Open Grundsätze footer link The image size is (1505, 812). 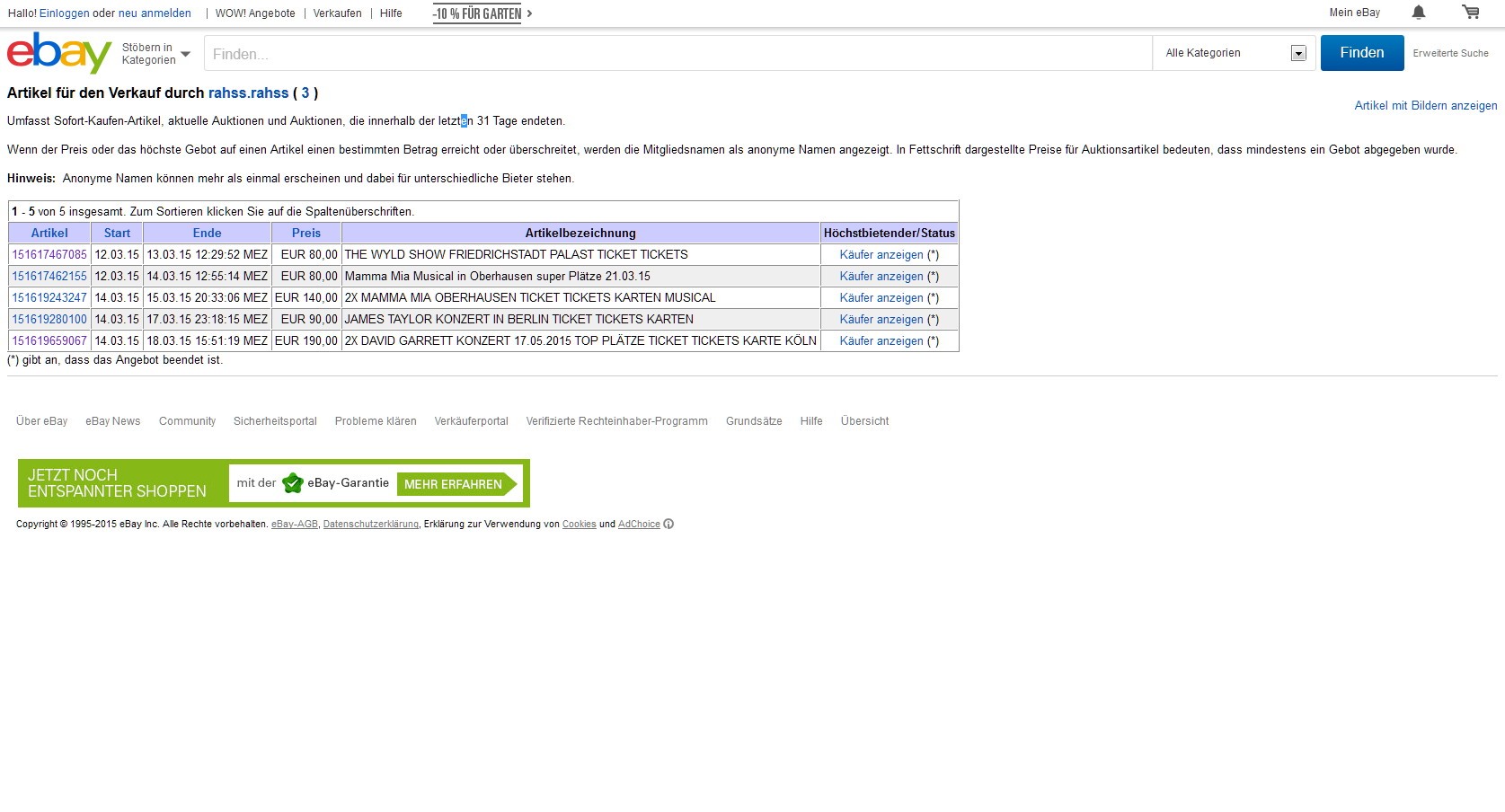pos(754,421)
